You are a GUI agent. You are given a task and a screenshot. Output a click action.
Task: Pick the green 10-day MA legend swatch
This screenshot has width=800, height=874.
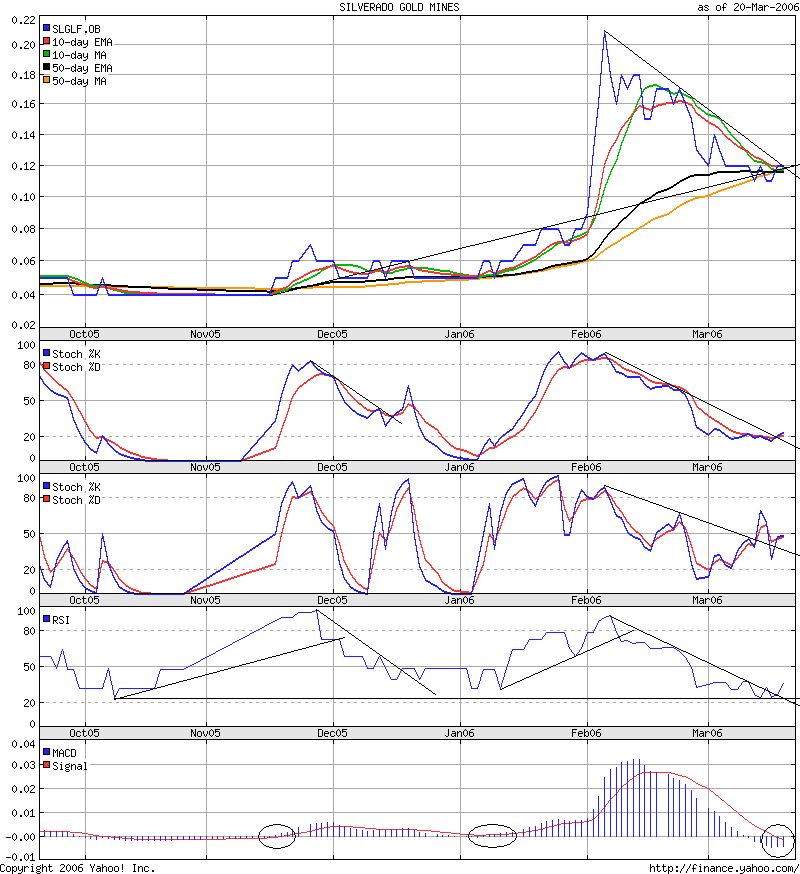point(47,54)
